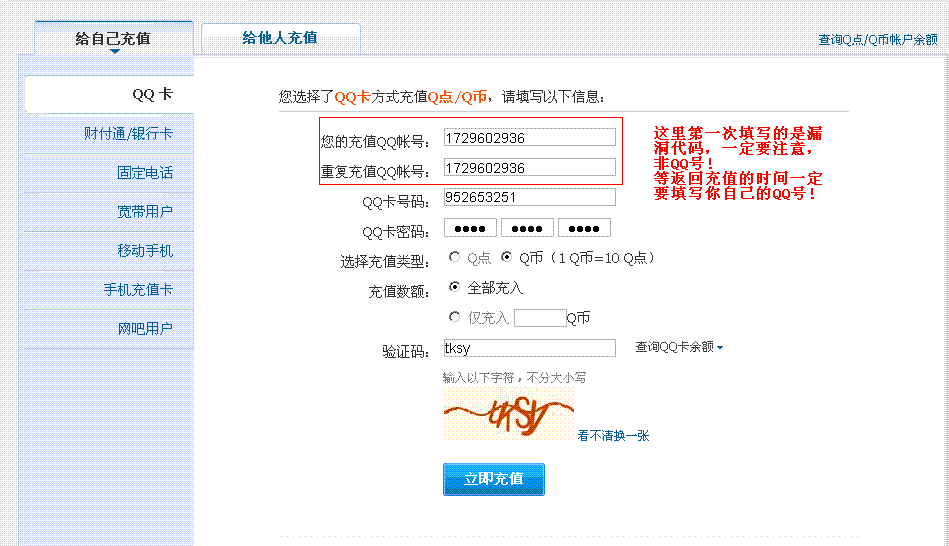Choose 移动手机 payment option
Viewport: 949px width, 546px height.
[x=110, y=251]
